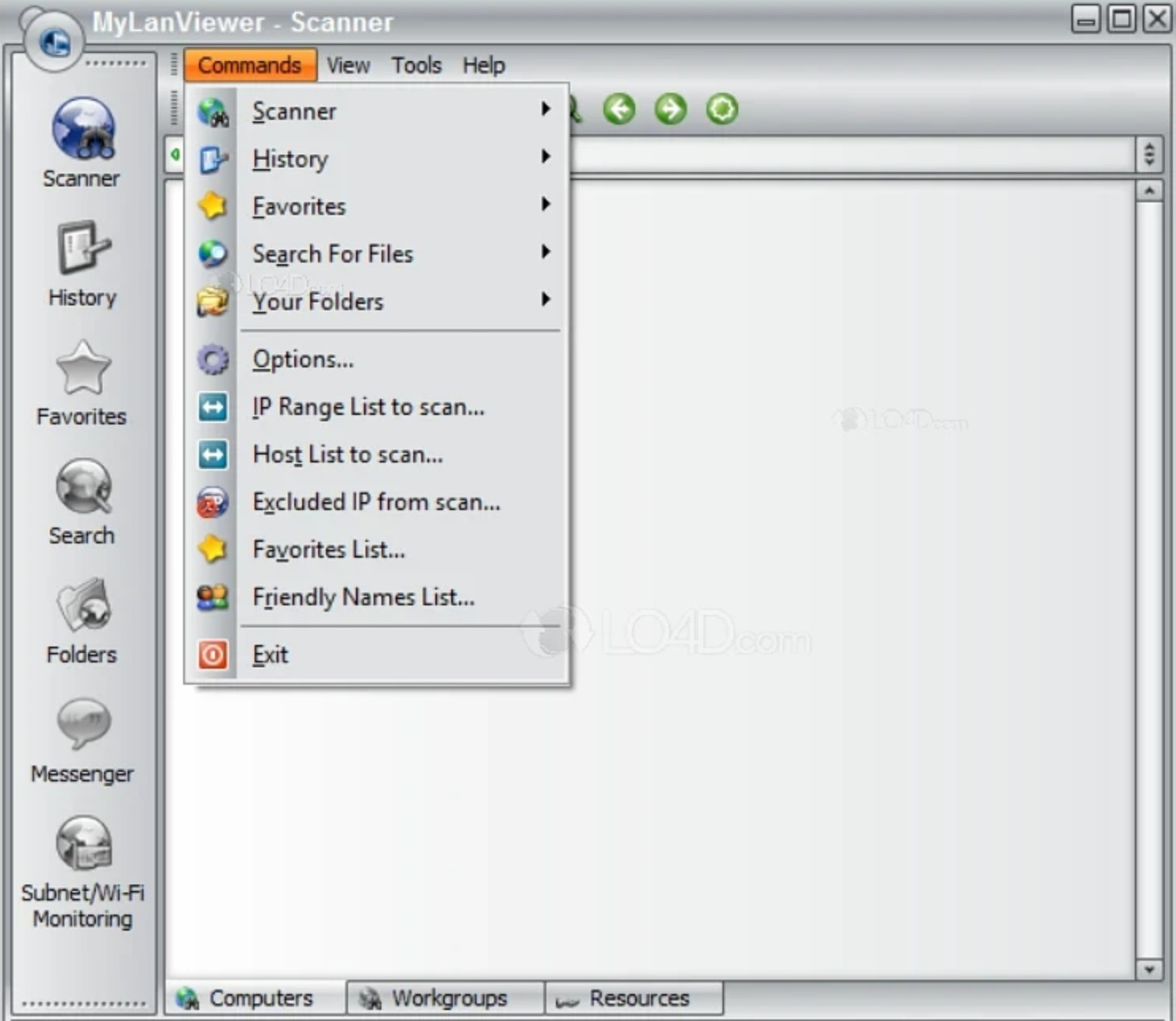Open Options... from the menu
The width and height of the screenshot is (1176, 1021).
(x=377, y=359)
